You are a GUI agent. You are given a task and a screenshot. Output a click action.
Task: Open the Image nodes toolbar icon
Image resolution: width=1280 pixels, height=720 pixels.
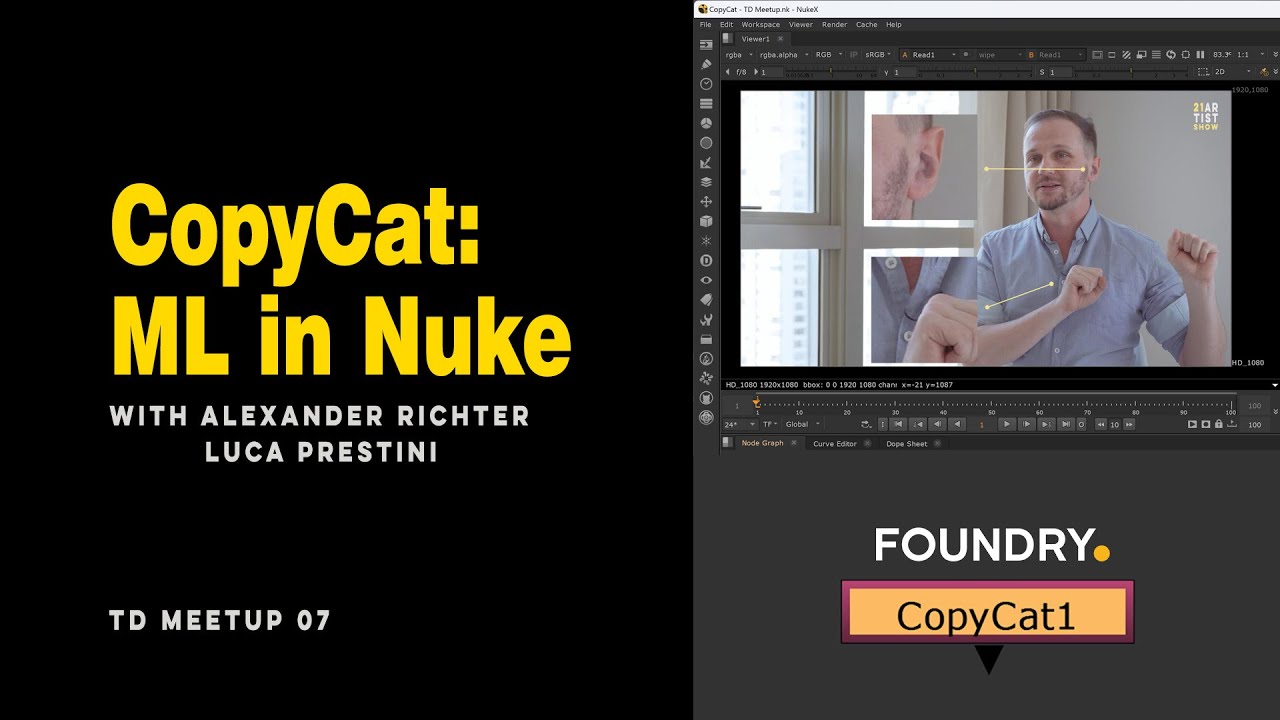click(706, 44)
